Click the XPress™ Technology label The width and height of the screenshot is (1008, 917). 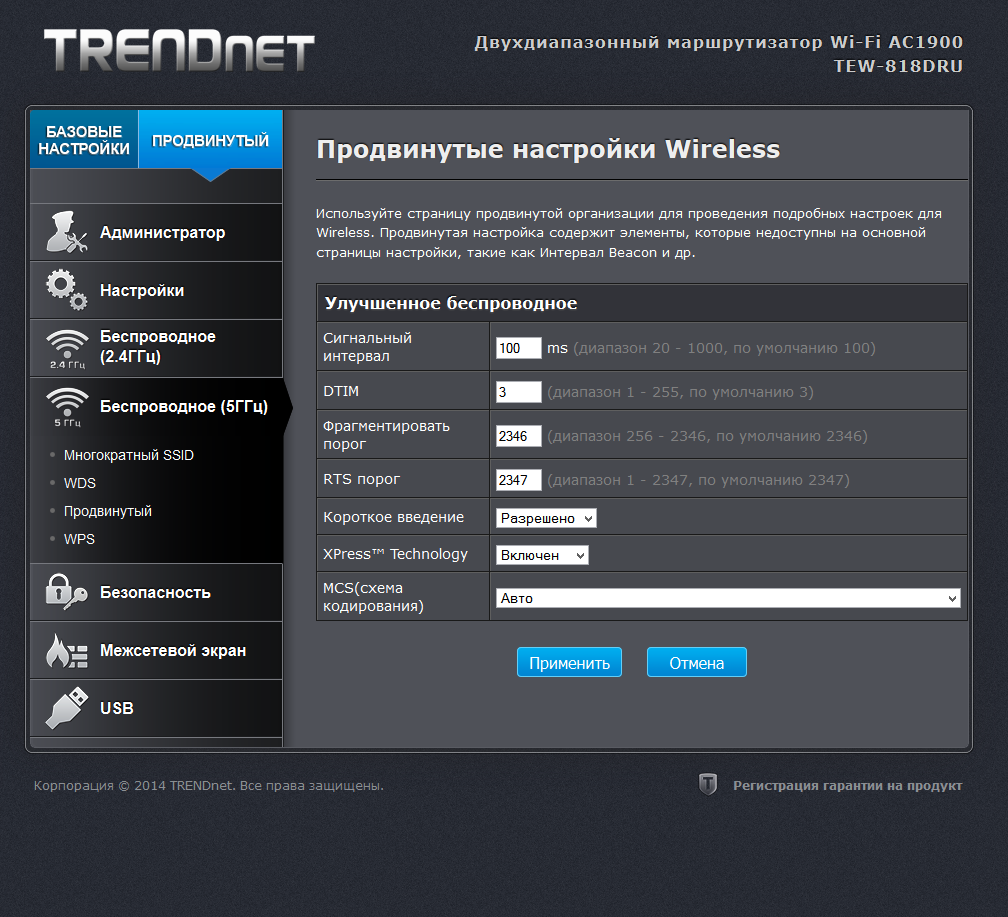395,554
